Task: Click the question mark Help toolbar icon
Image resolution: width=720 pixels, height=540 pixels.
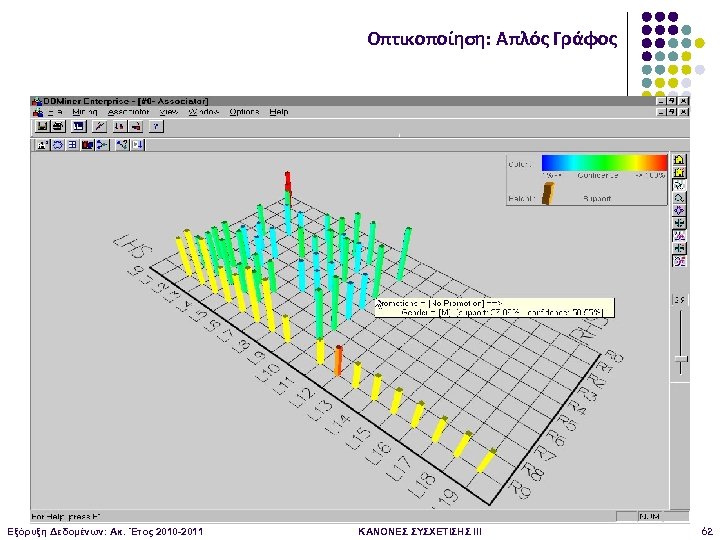Action: pyautogui.click(x=156, y=126)
